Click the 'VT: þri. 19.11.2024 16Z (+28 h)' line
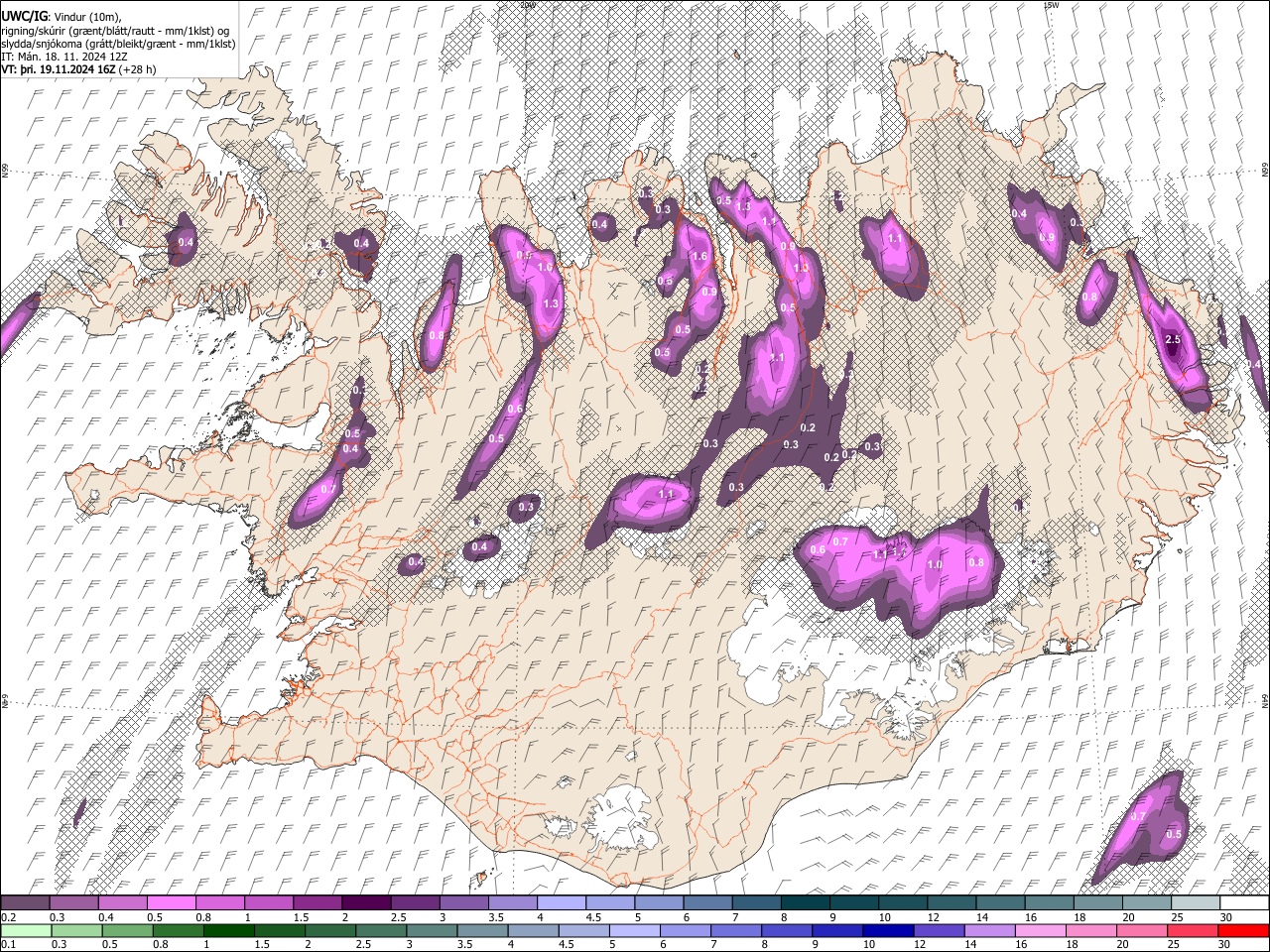Image resolution: width=1270 pixels, height=952 pixels. 78,69
